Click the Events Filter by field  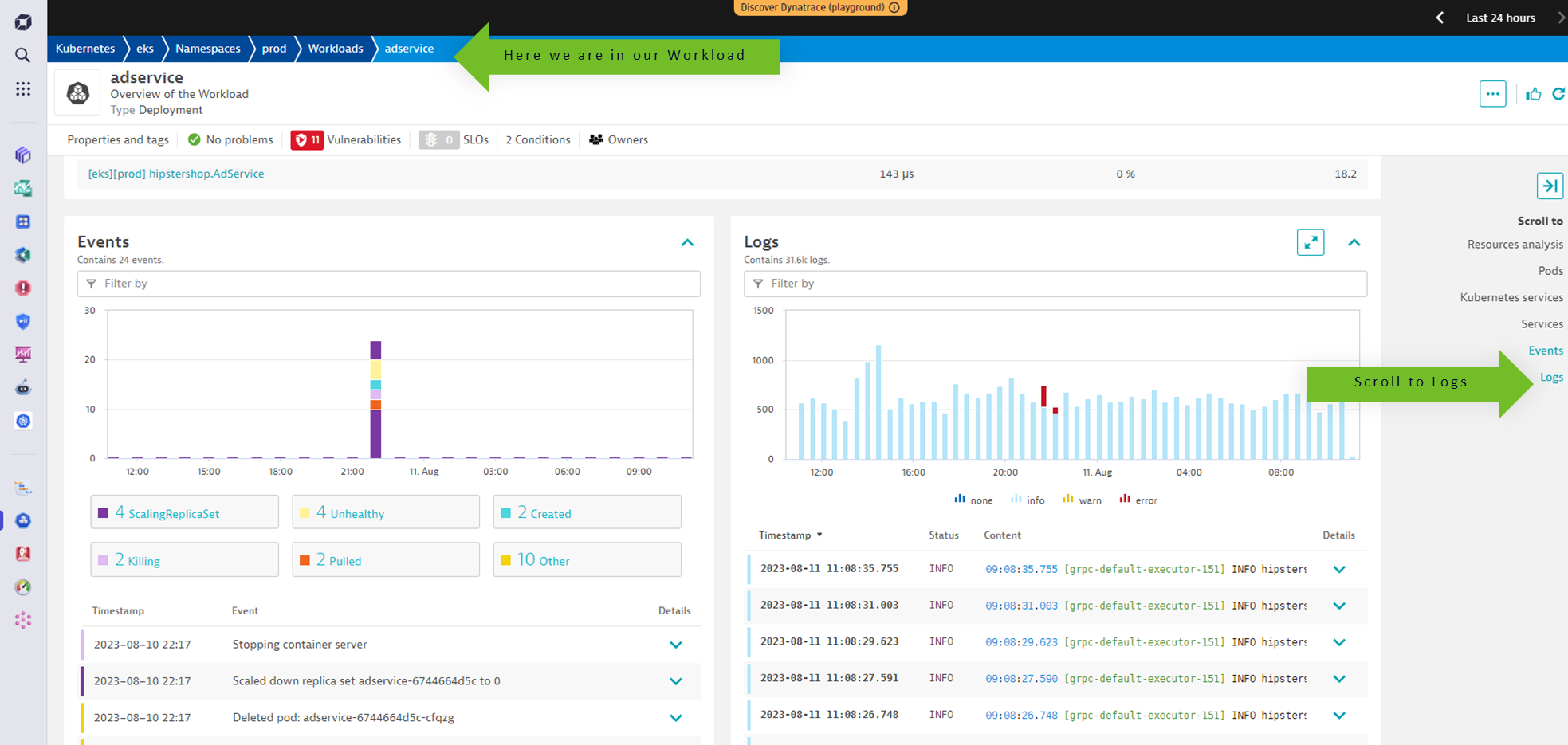point(389,284)
